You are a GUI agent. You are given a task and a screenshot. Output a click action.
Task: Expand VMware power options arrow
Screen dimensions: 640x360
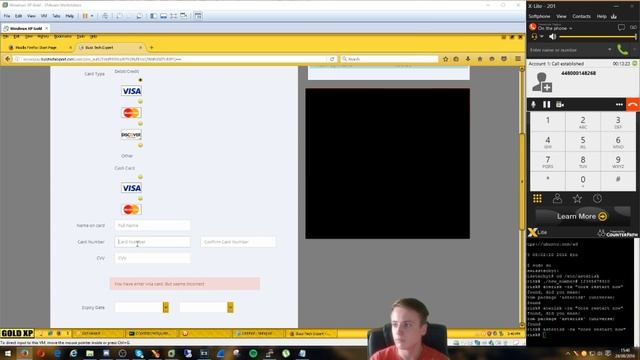tap(92, 16)
